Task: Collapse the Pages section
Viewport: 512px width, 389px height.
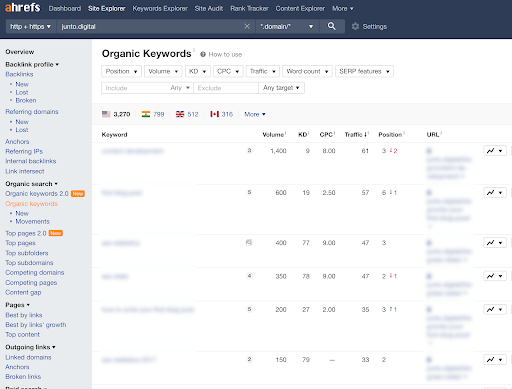Action: pos(17,305)
